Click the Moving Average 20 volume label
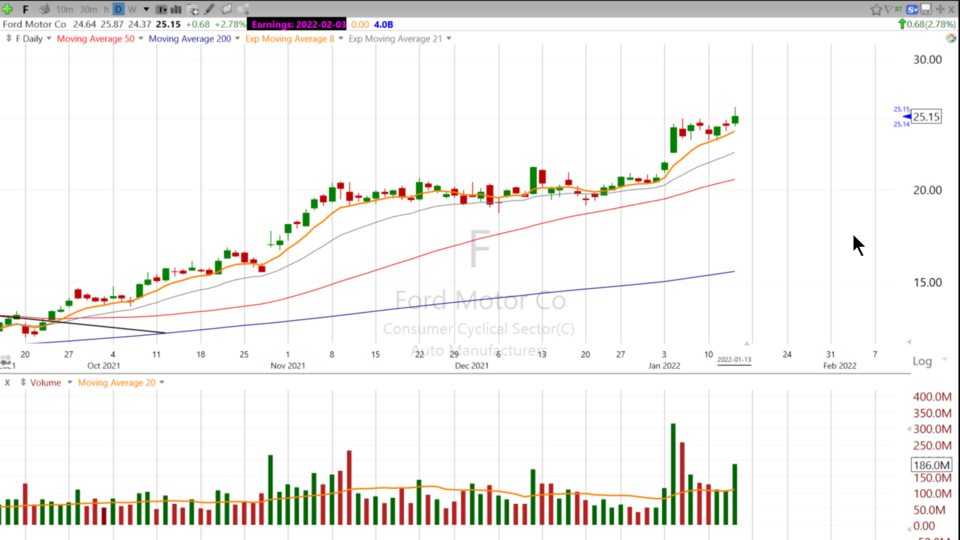The width and height of the screenshot is (960, 540). [116, 383]
